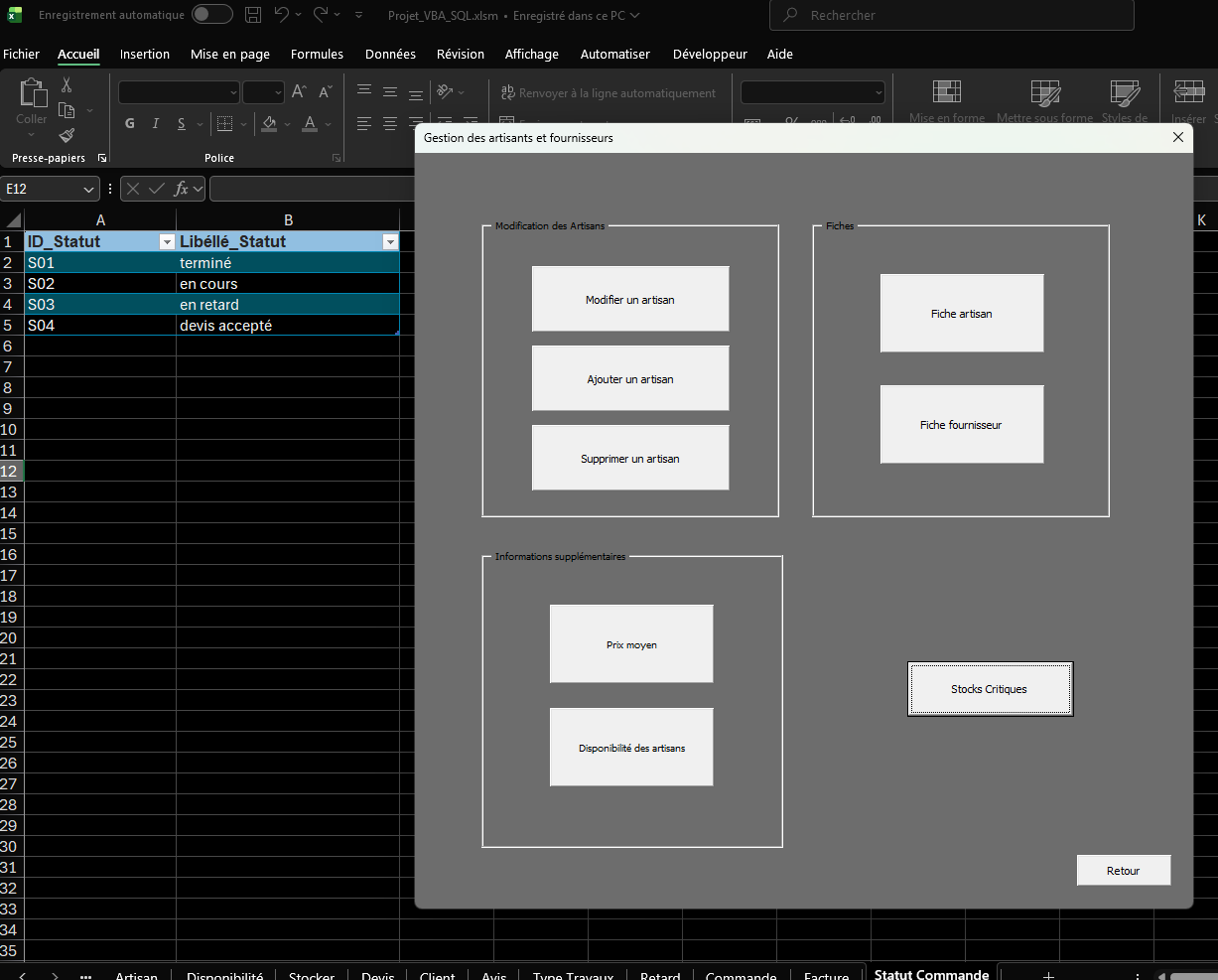The width and height of the screenshot is (1218, 980).
Task: Toggle the Enregistrement automatique switch
Action: click(211, 15)
